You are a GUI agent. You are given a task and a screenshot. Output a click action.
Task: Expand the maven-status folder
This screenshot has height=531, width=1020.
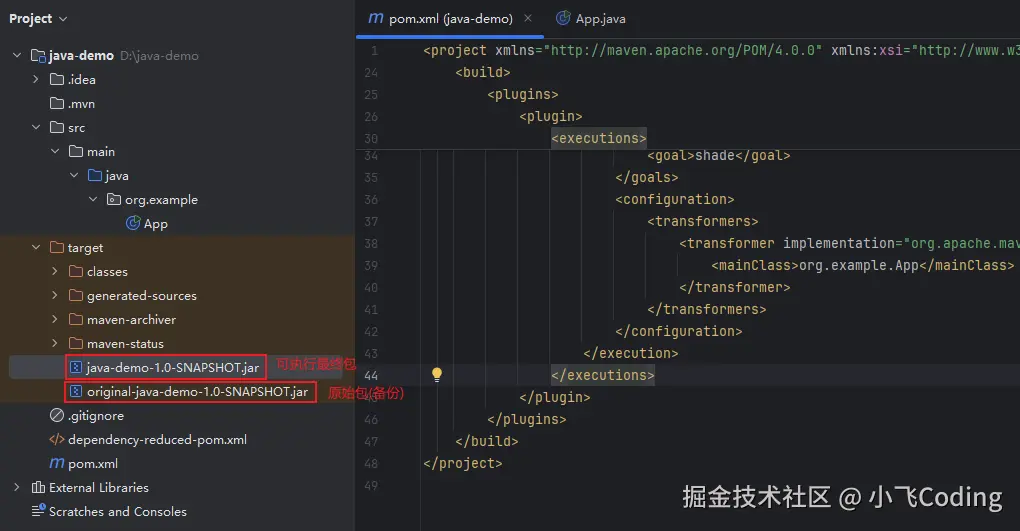55,343
